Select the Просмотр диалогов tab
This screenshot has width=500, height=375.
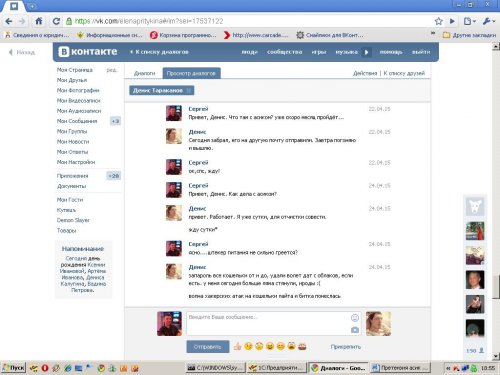191,73
